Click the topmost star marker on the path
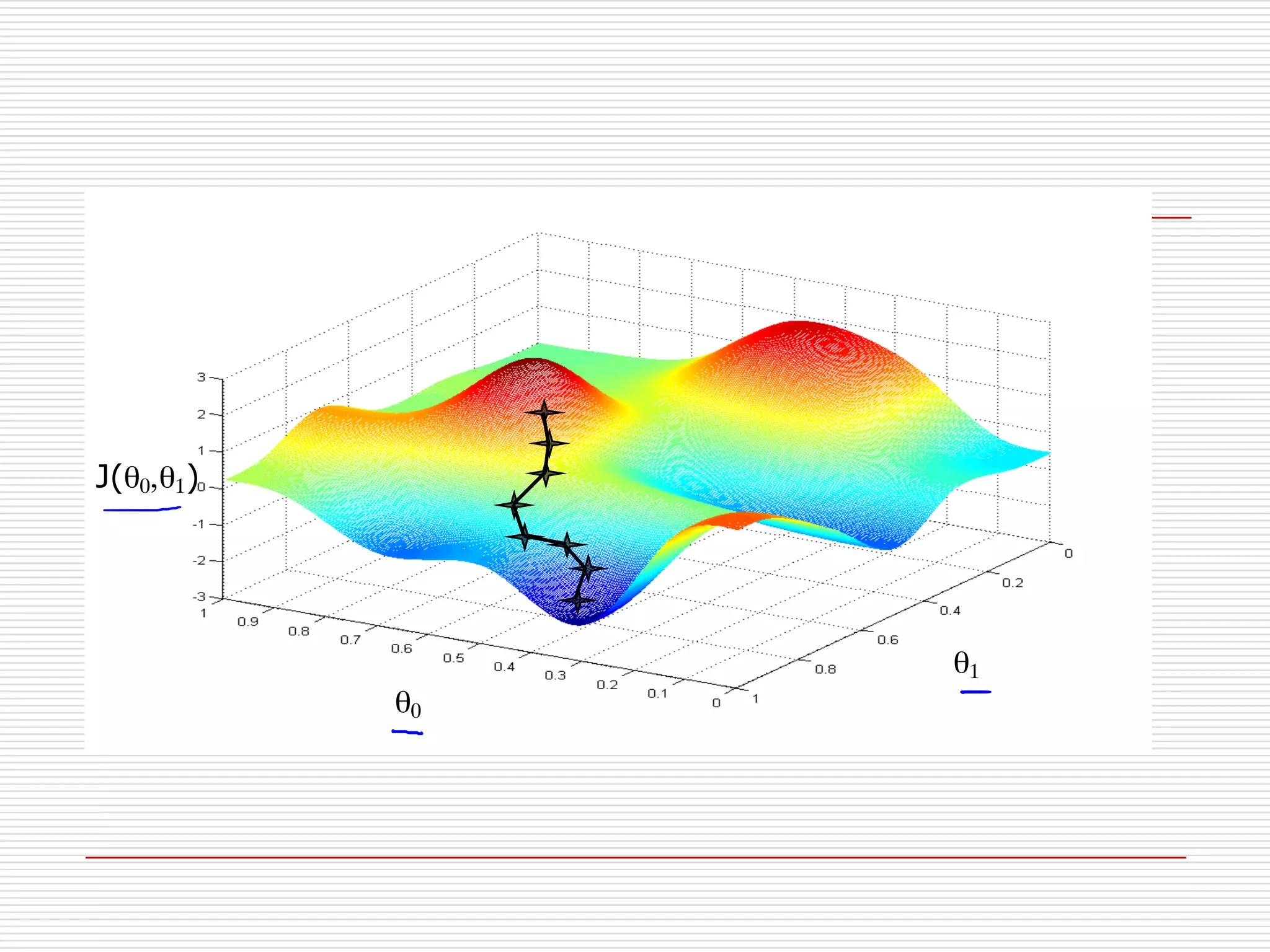Screen dimensions: 1270x952 click(x=544, y=412)
